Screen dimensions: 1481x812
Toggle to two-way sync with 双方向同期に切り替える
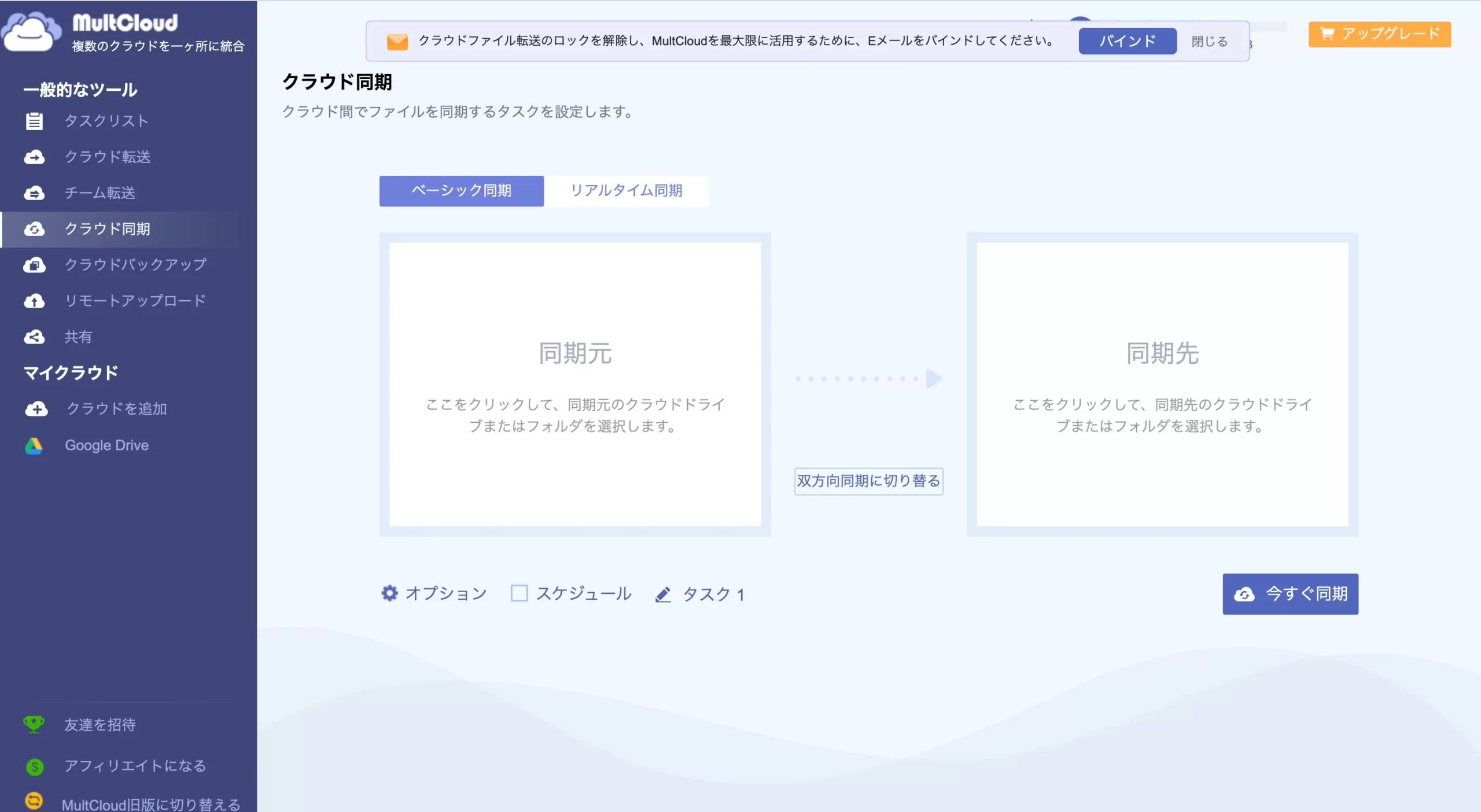(868, 481)
